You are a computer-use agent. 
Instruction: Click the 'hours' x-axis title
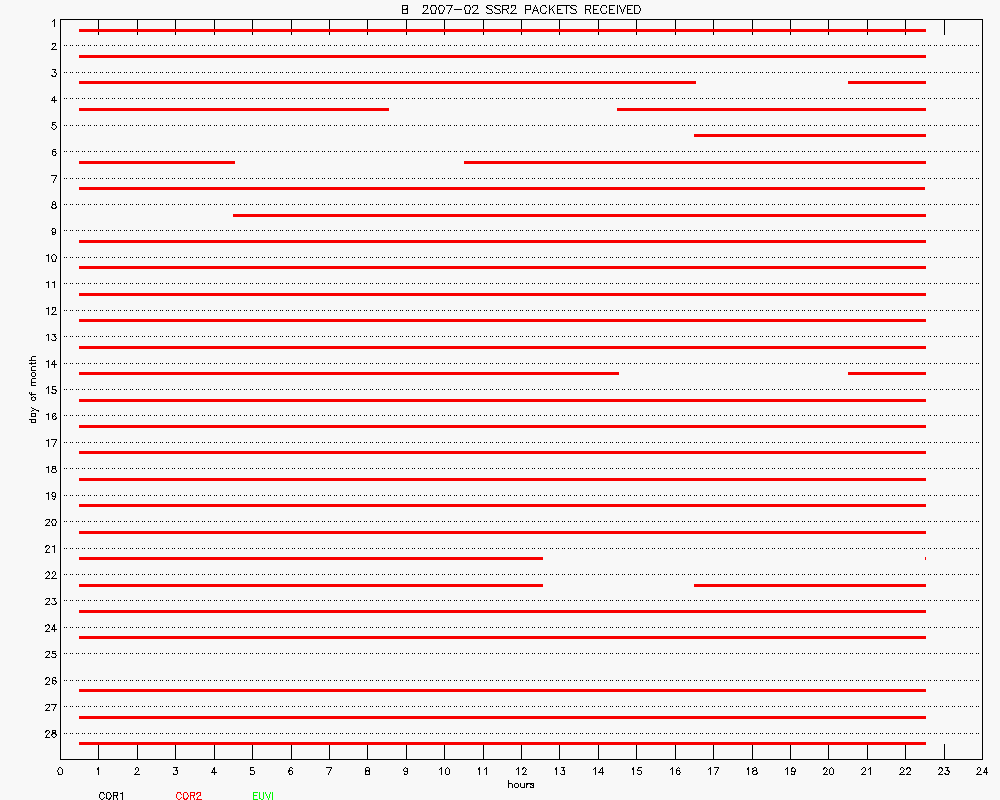520,785
